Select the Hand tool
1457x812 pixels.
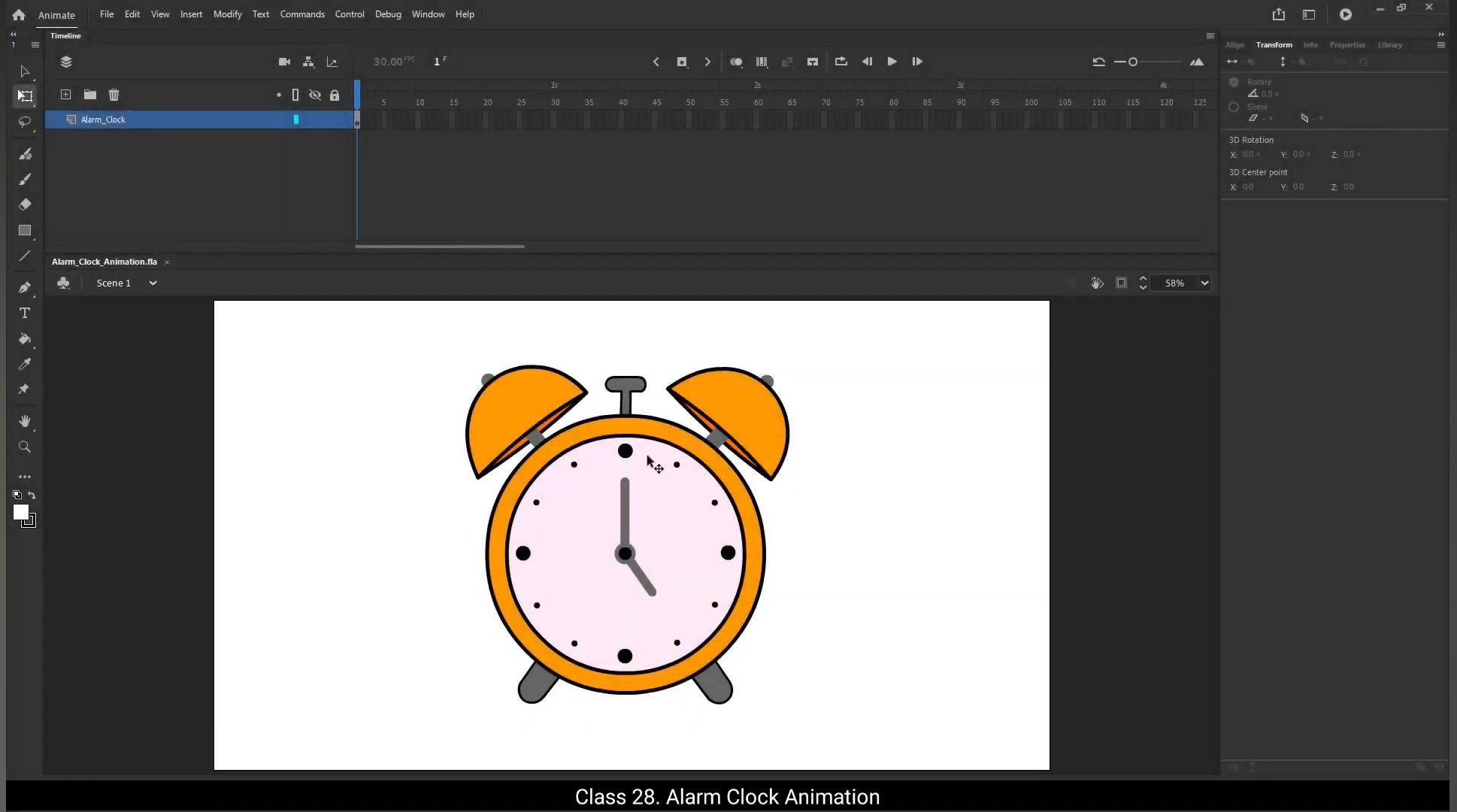point(25,421)
